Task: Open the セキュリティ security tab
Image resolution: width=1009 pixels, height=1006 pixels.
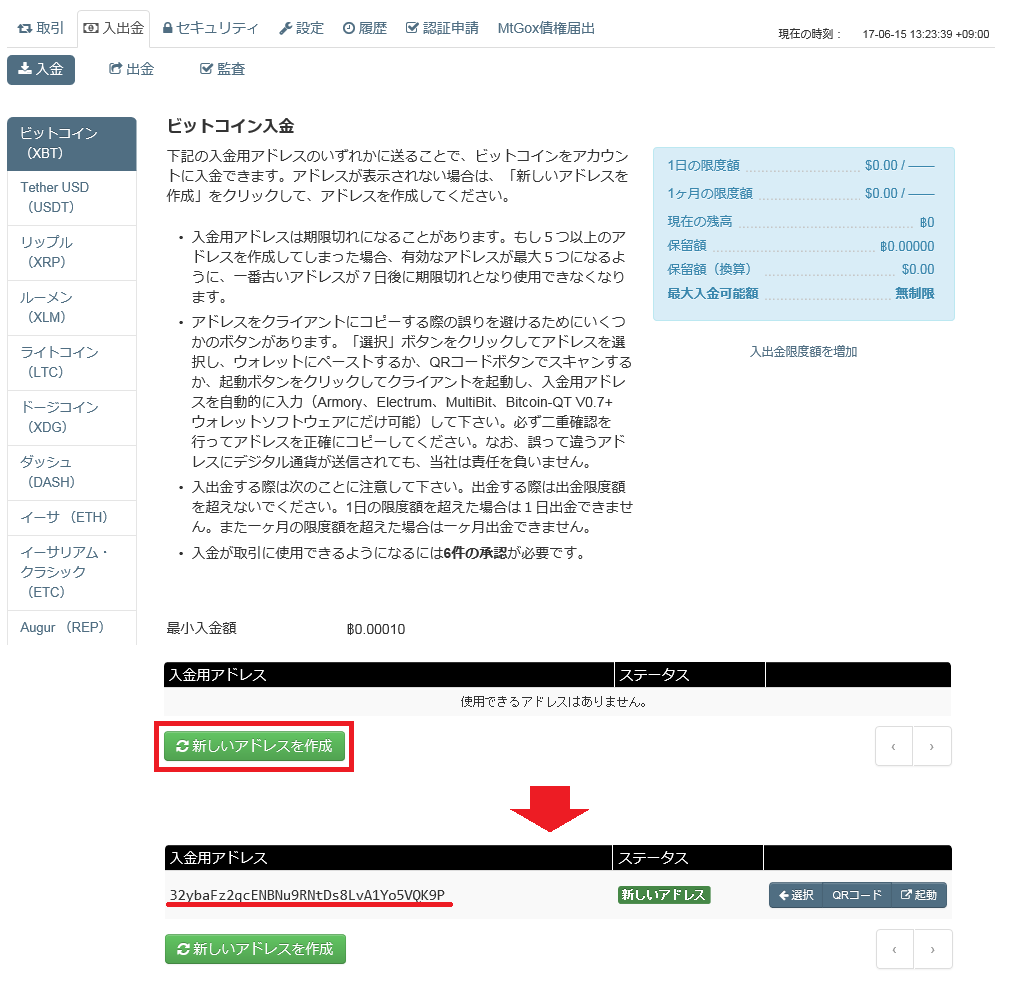Action: pos(210,28)
